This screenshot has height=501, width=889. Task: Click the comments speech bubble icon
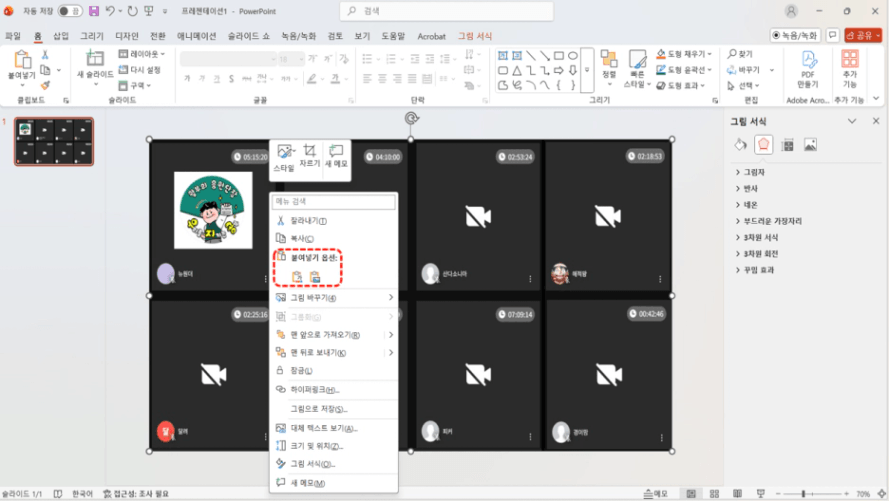832,35
